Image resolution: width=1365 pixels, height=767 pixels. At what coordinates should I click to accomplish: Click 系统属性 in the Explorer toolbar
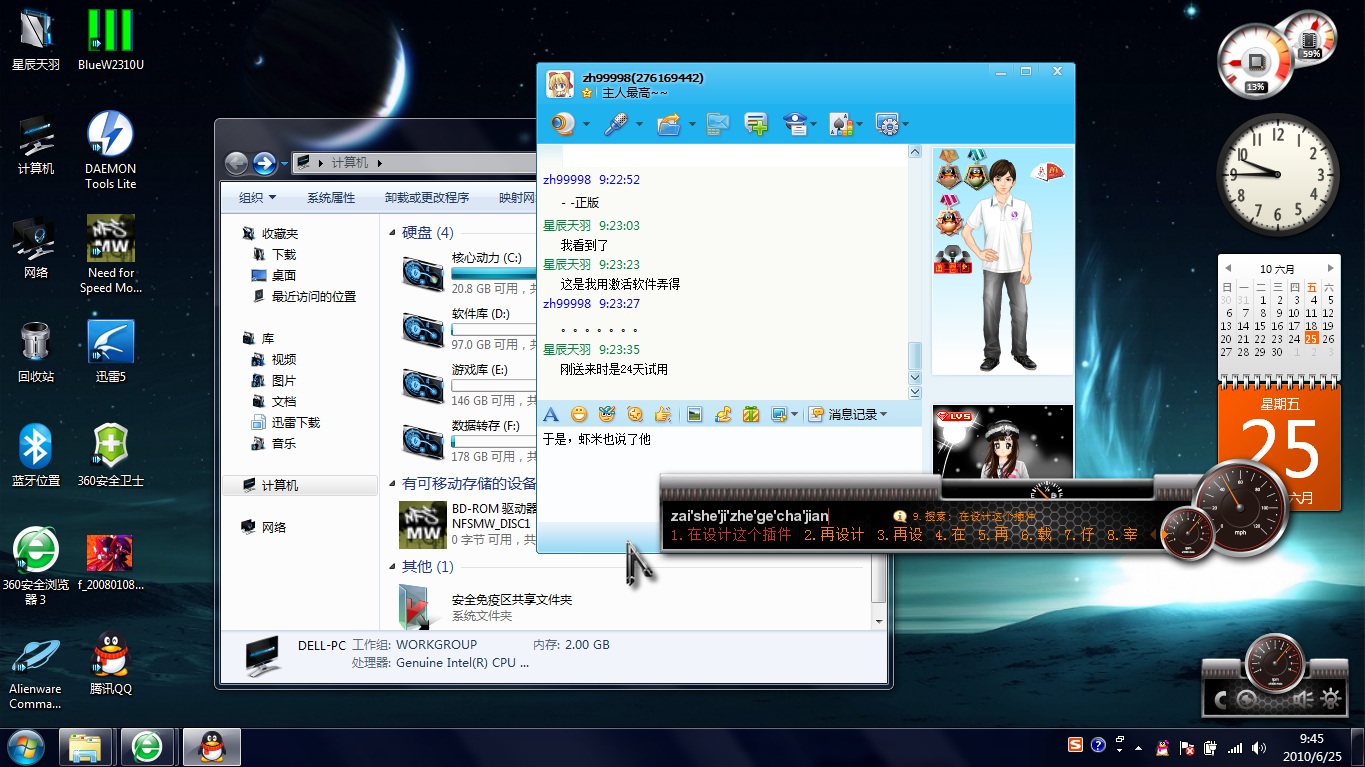(x=331, y=198)
